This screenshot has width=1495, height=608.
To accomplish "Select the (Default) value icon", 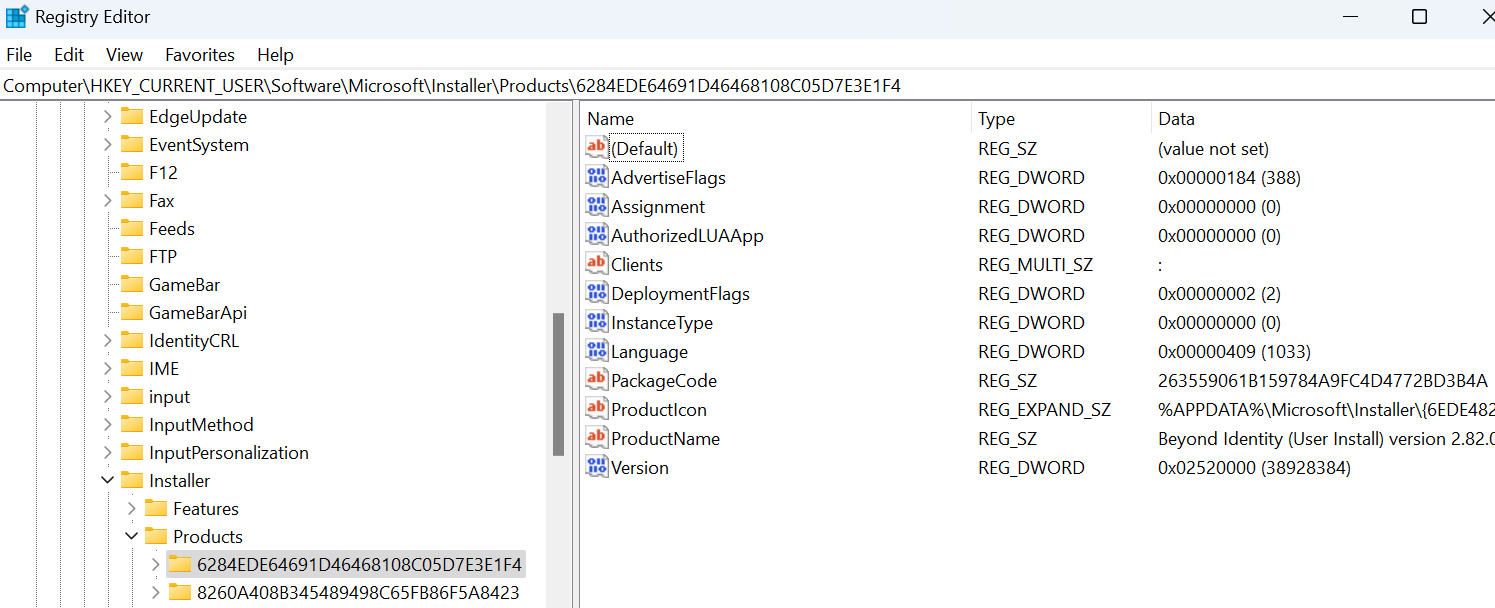I will [x=596, y=149].
